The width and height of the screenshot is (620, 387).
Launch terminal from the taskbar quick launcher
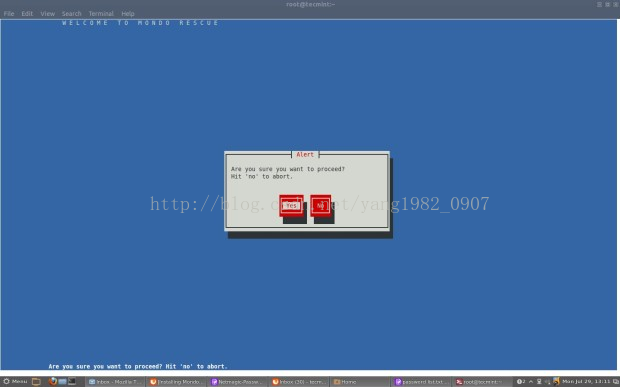72,381
